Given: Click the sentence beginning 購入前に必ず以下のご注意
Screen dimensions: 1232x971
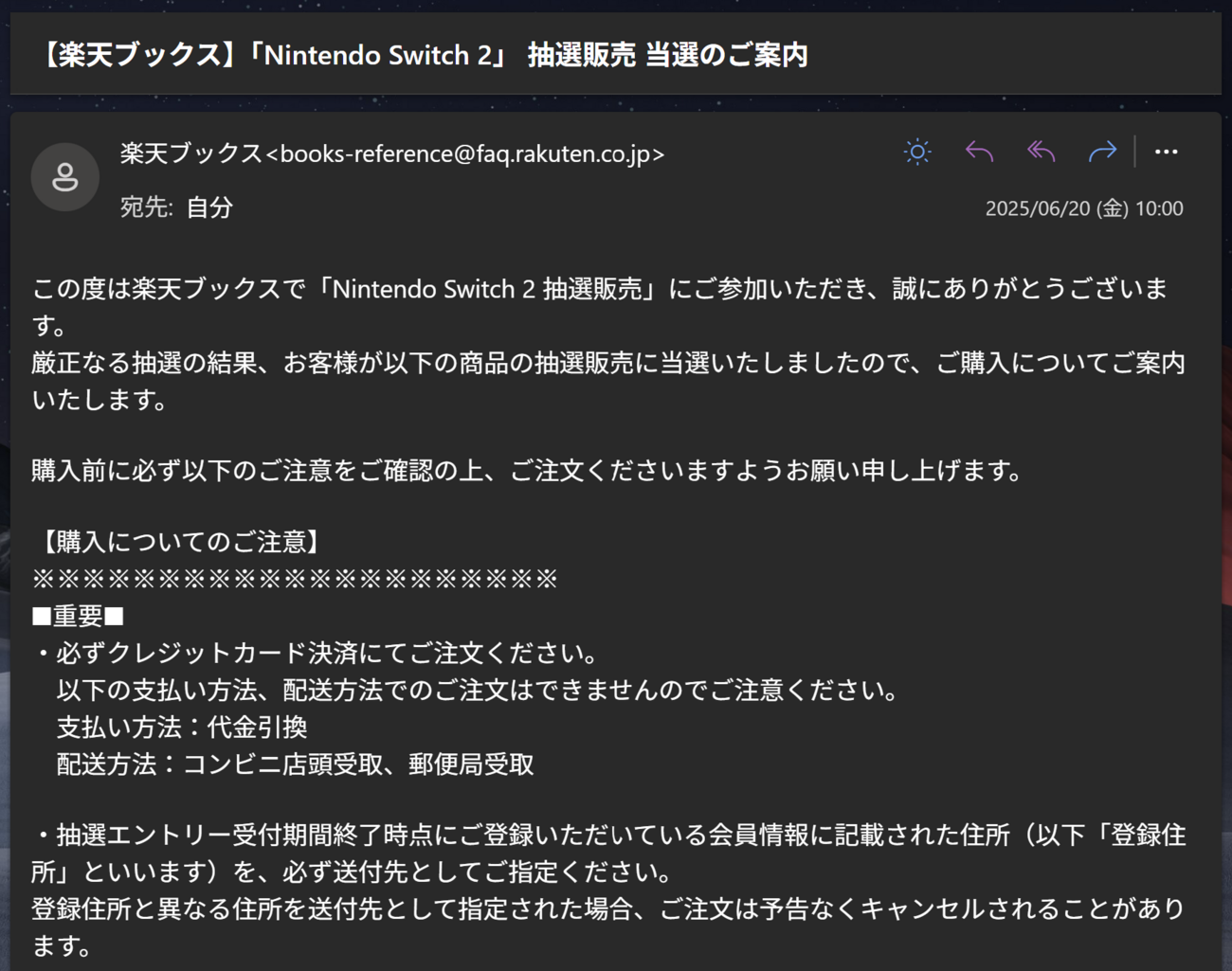Looking at the screenshot, I should click(527, 471).
